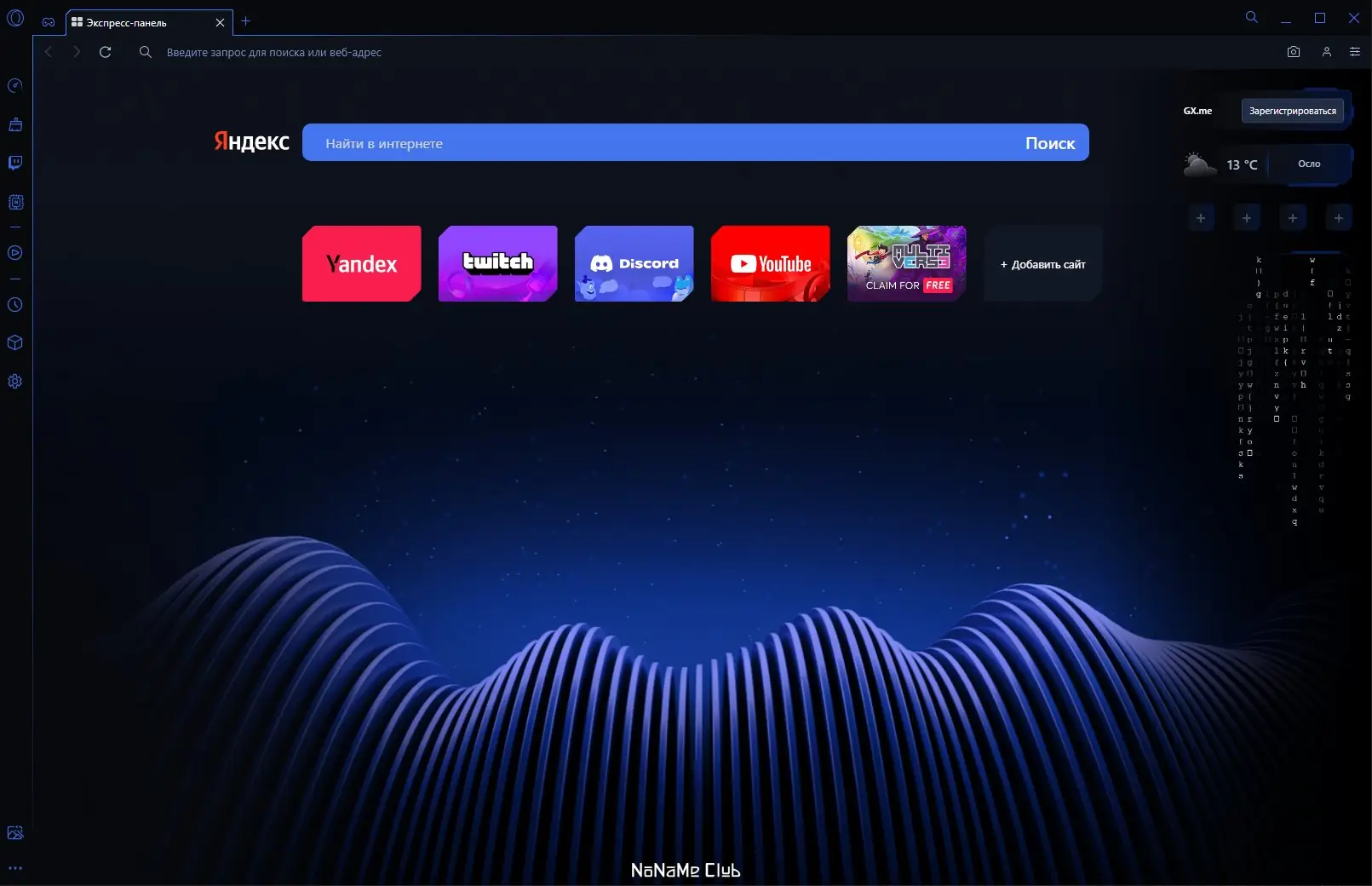
Task: Open the wallpaper picture icon in sidebar
Action: (15, 833)
